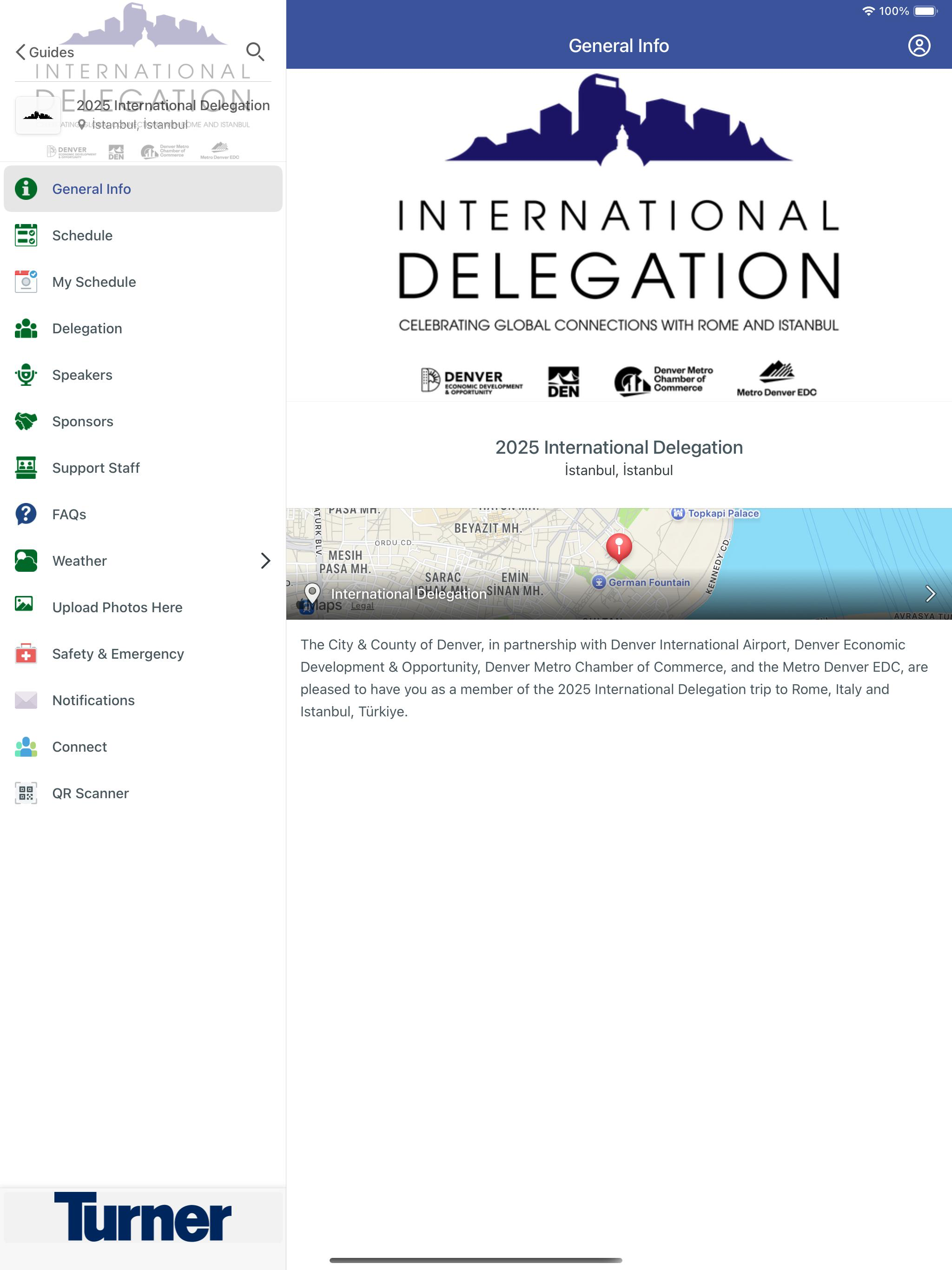952x1270 pixels.
Task: Tap the Topkapi Palace map label
Action: [715, 513]
